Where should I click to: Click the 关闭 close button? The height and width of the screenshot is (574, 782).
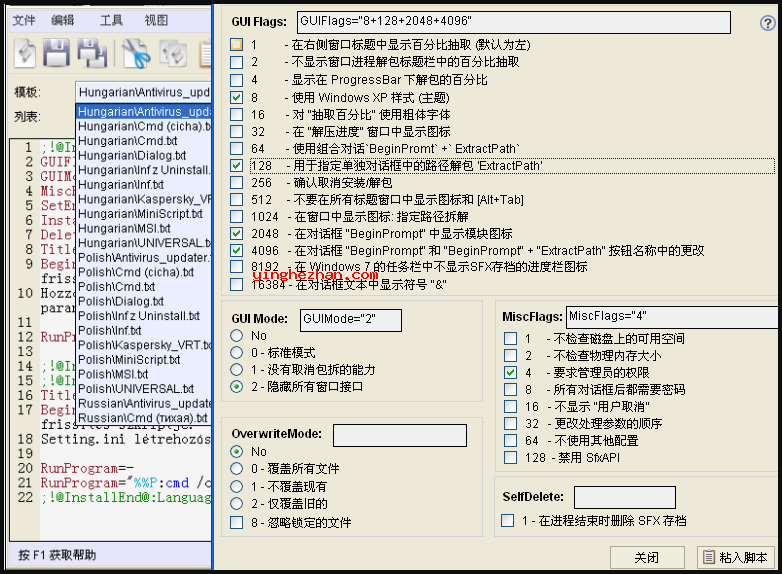(647, 558)
